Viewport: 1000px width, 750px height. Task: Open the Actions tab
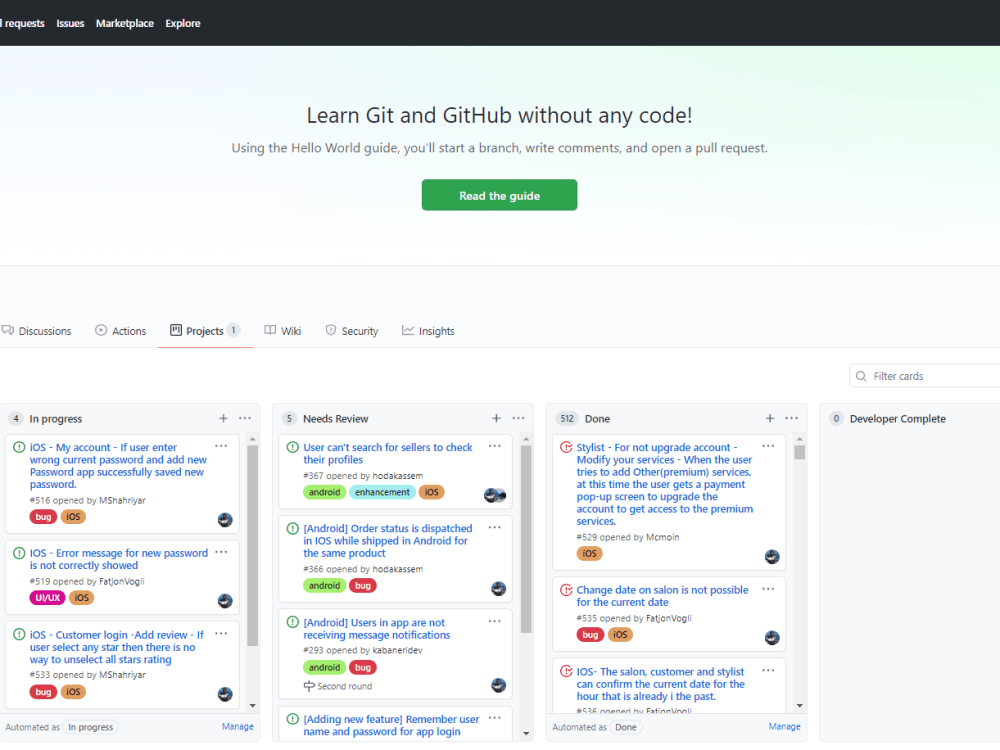coord(121,331)
